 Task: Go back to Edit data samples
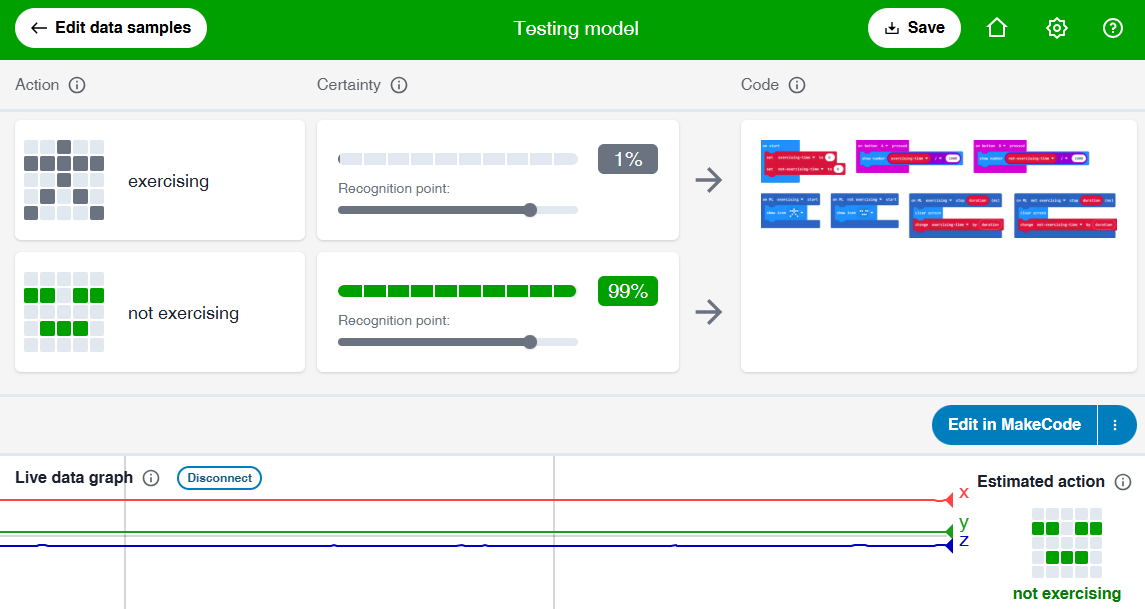click(110, 28)
